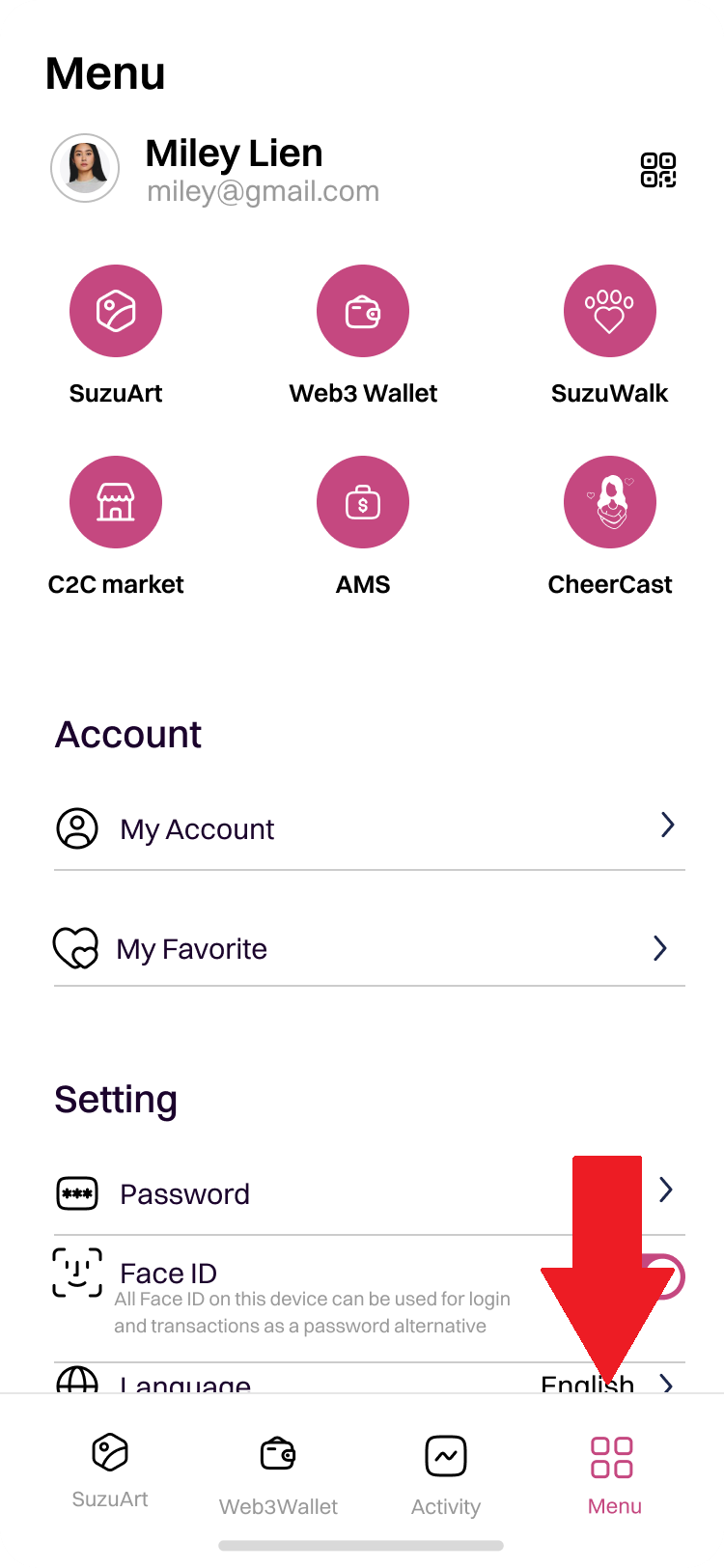Image resolution: width=724 pixels, height=1568 pixels.
Task: Switch to the SuzuArt bottom tab
Action: tap(110, 1470)
